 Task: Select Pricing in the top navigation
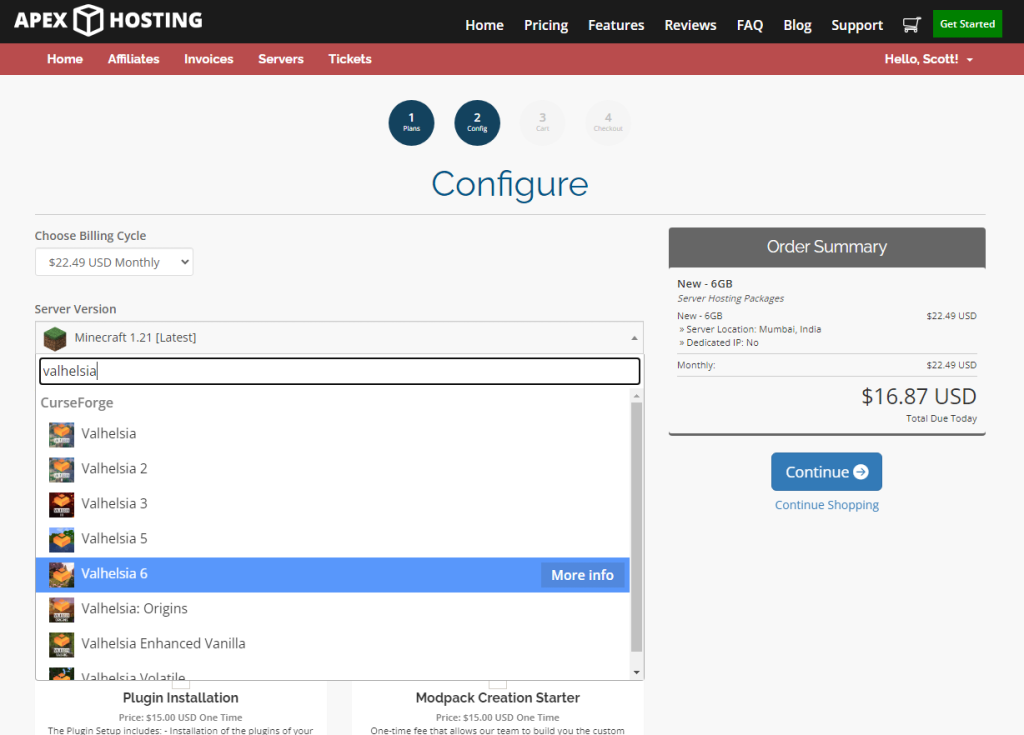(545, 25)
